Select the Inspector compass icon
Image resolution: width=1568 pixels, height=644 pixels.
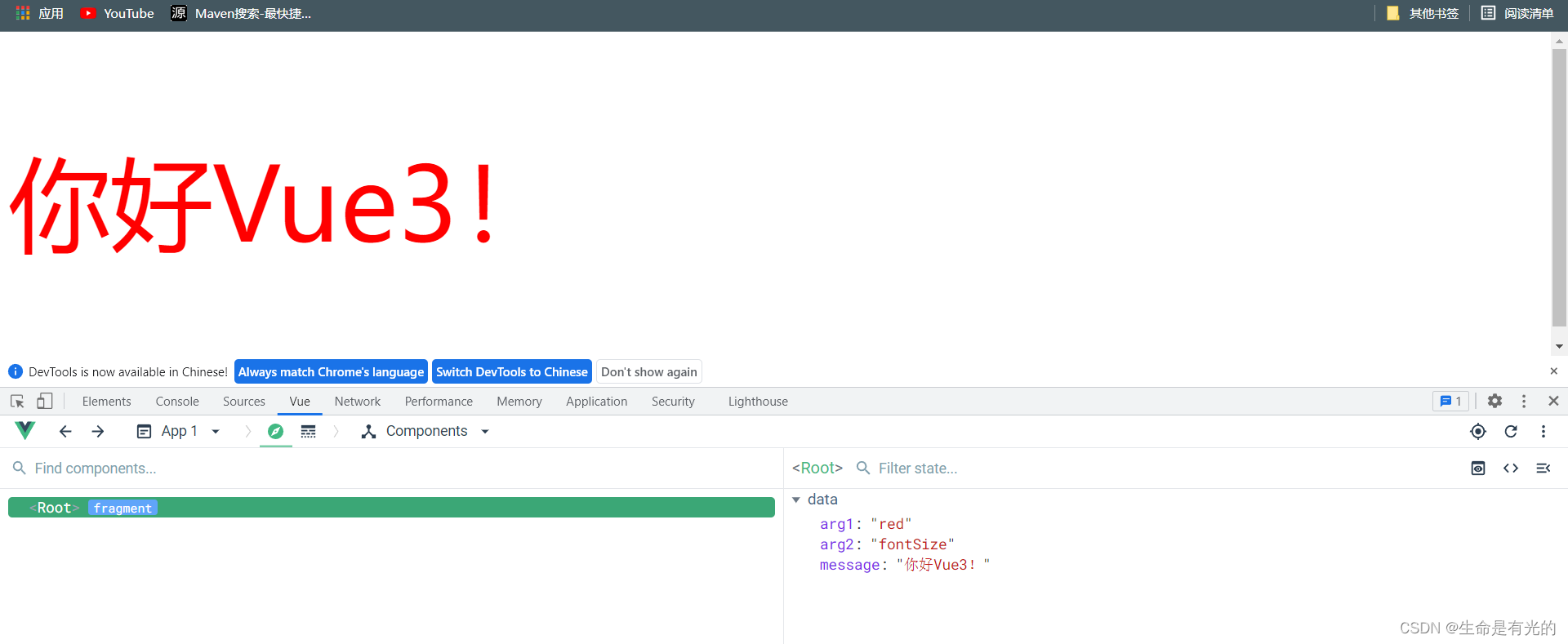coord(276,431)
